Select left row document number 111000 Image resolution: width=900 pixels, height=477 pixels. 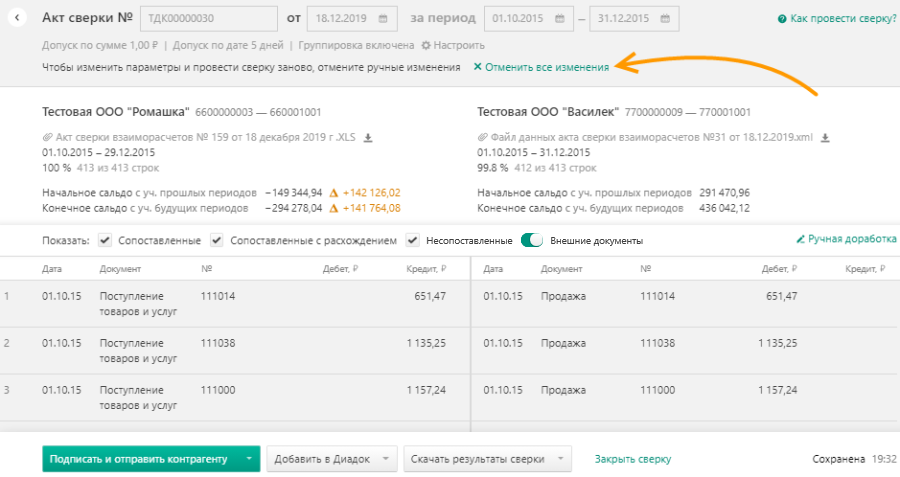218,390
